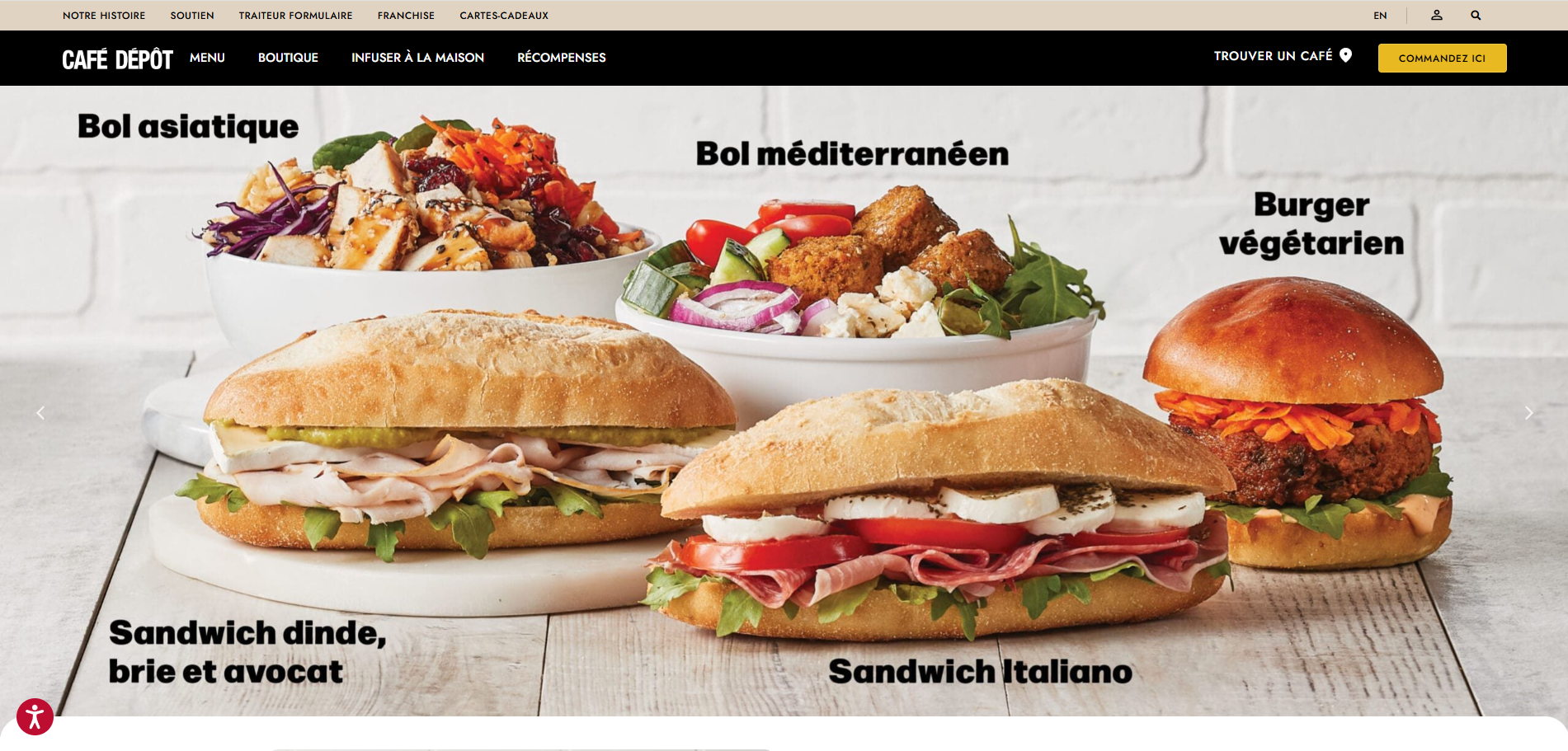
Task: Open the TRAITEUR FORMULAIRE link
Action: click(x=295, y=16)
